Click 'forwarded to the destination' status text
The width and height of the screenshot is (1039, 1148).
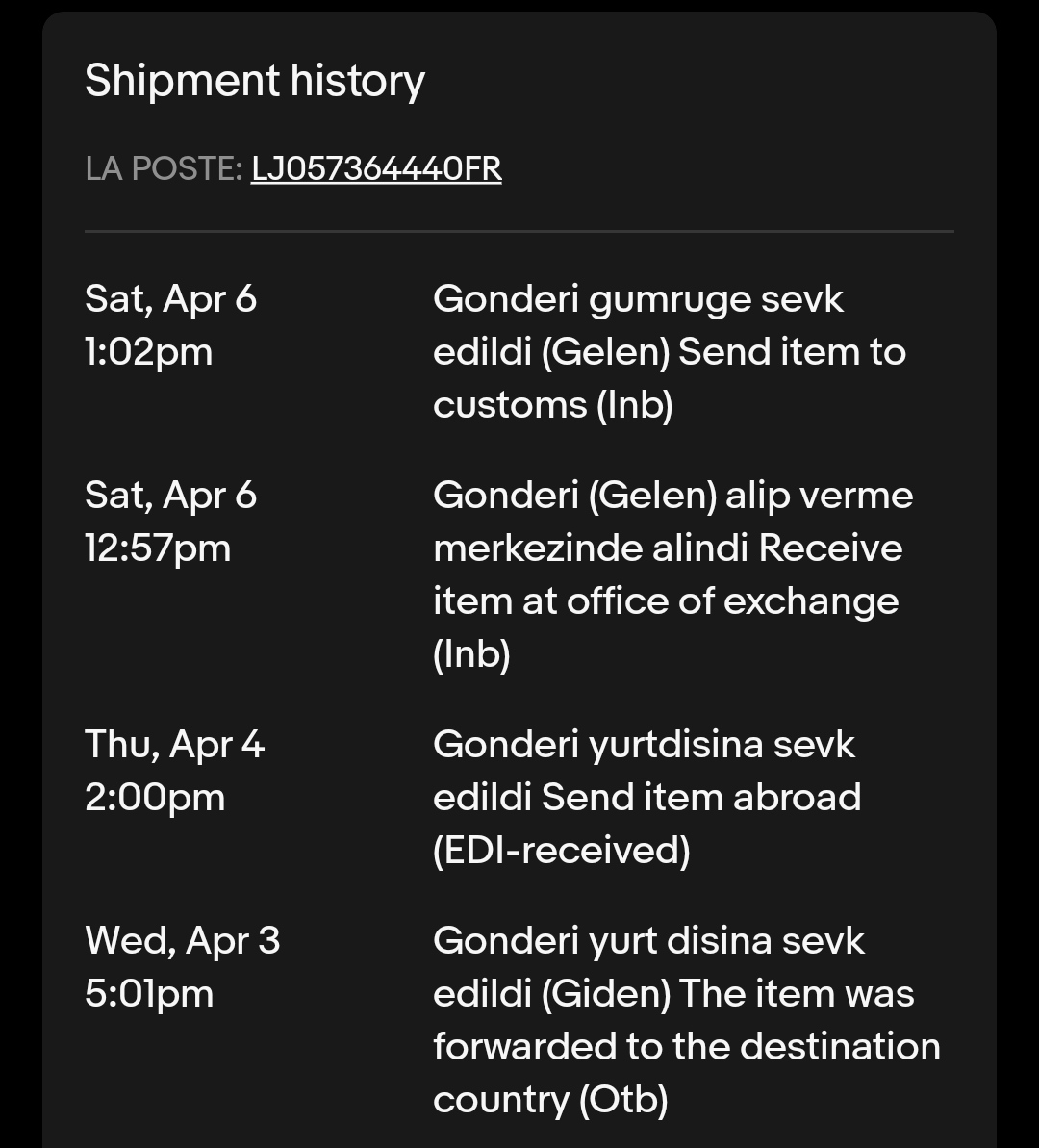point(686,1047)
